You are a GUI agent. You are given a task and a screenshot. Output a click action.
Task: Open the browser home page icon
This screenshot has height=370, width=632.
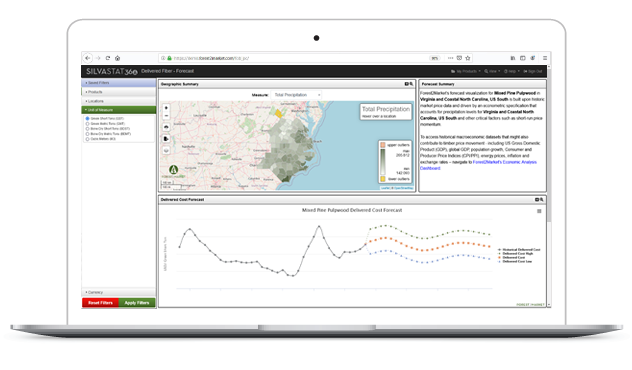117,58
